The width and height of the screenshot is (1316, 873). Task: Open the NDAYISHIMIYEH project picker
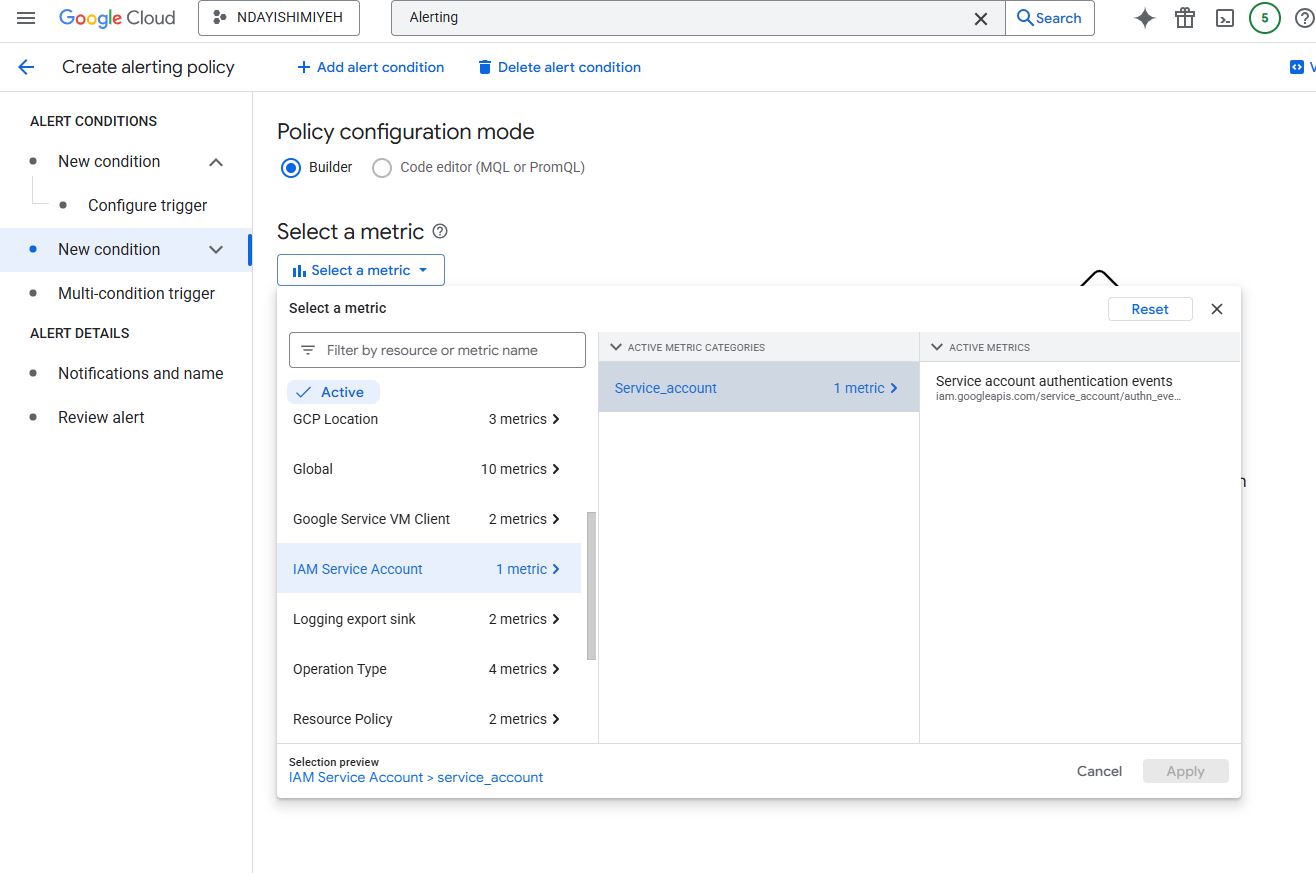[x=279, y=18]
